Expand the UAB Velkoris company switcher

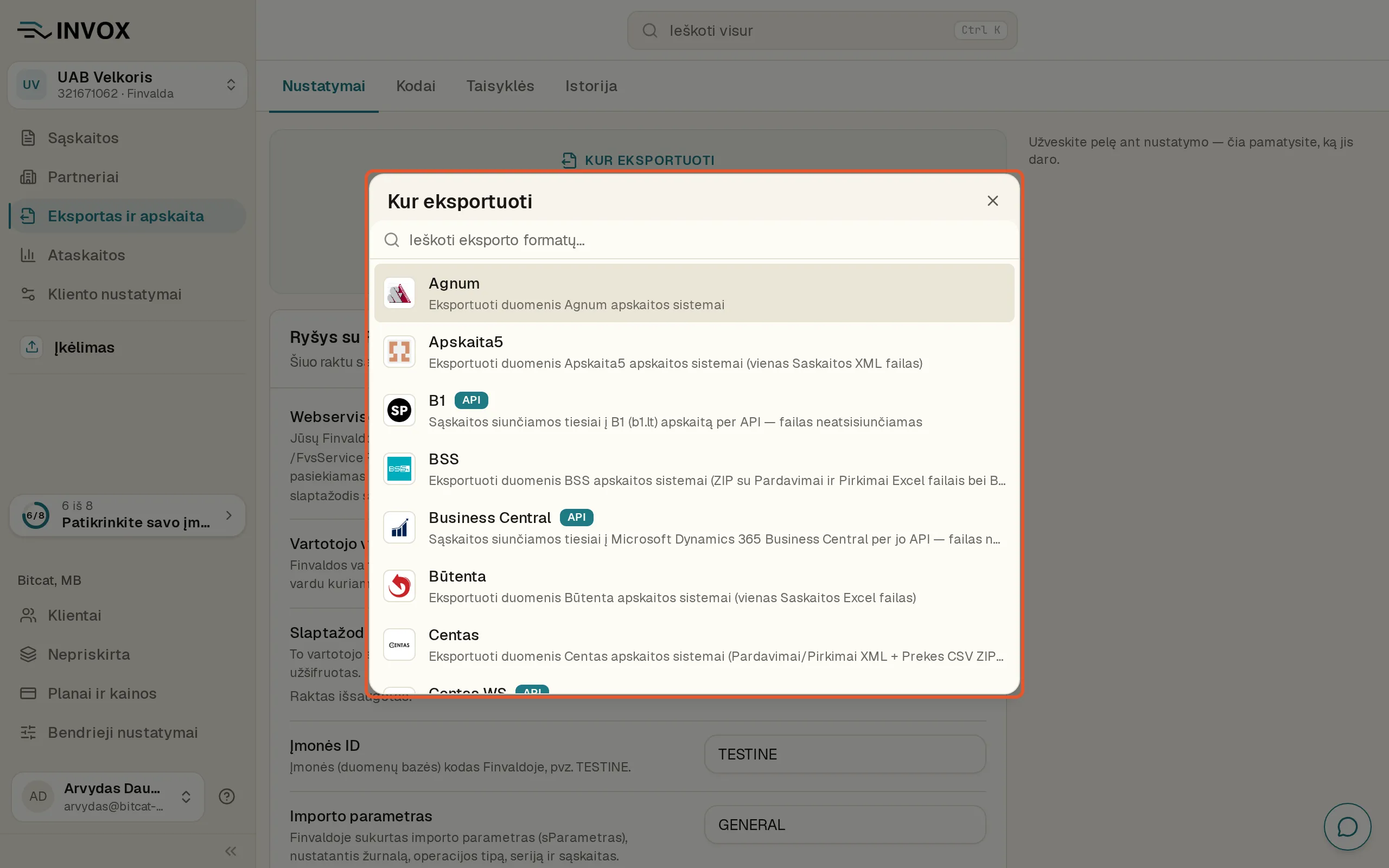click(128, 85)
